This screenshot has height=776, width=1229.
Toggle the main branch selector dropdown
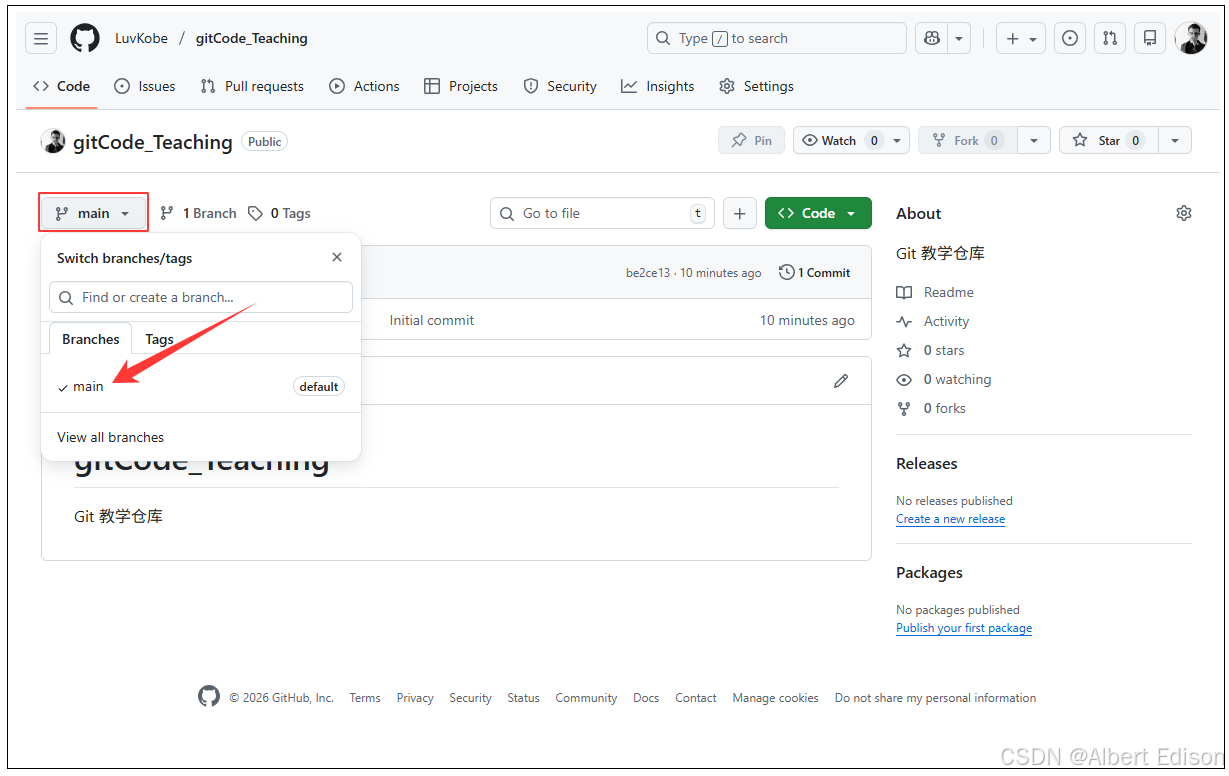93,213
